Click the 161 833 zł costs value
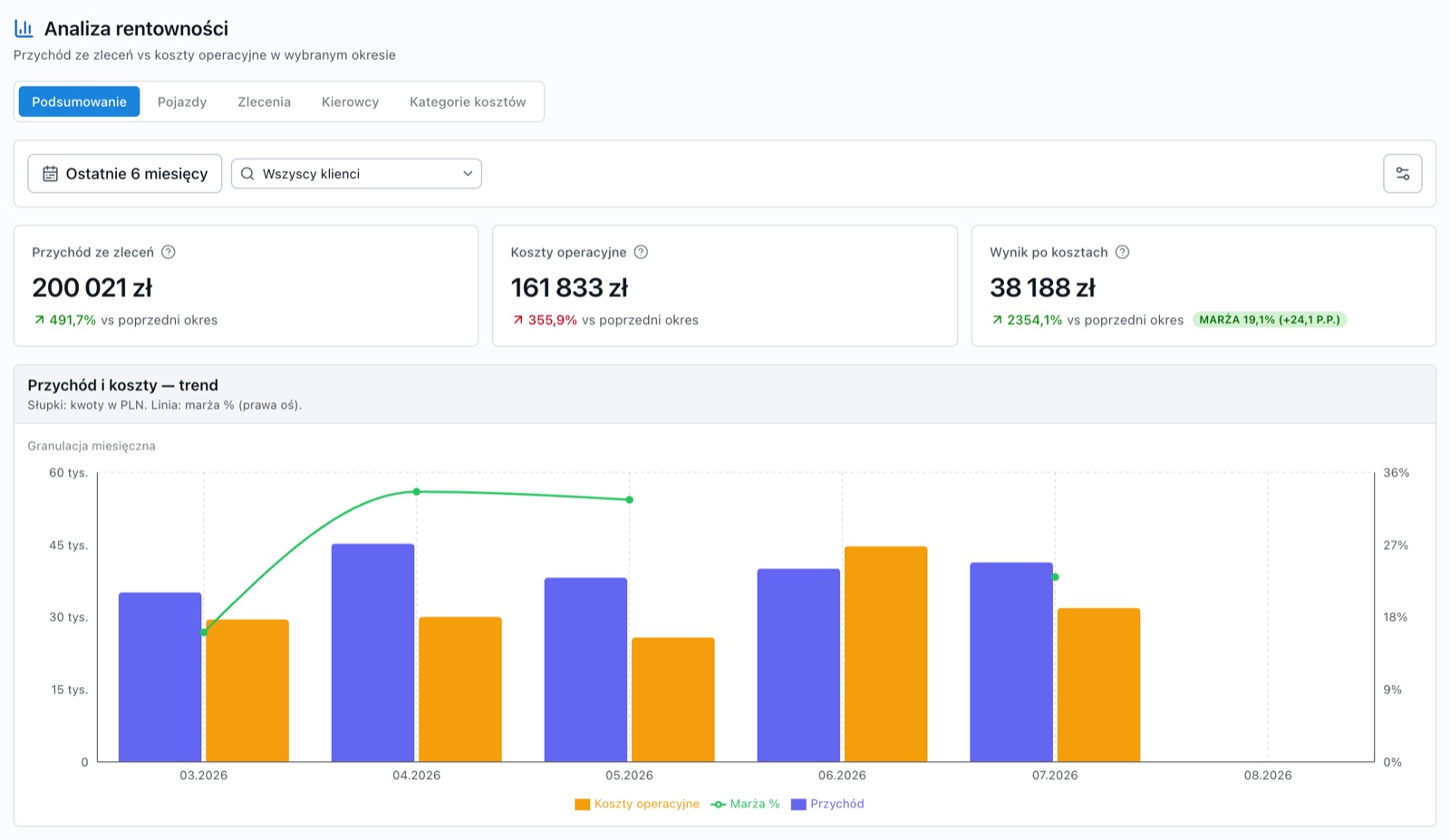Image resolution: width=1450 pixels, height=840 pixels. point(569,287)
